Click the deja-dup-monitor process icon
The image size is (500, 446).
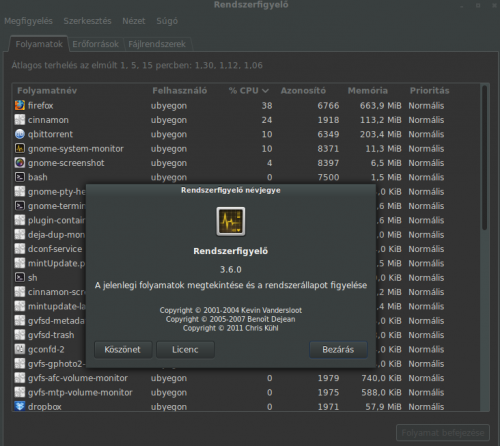click(x=20, y=234)
